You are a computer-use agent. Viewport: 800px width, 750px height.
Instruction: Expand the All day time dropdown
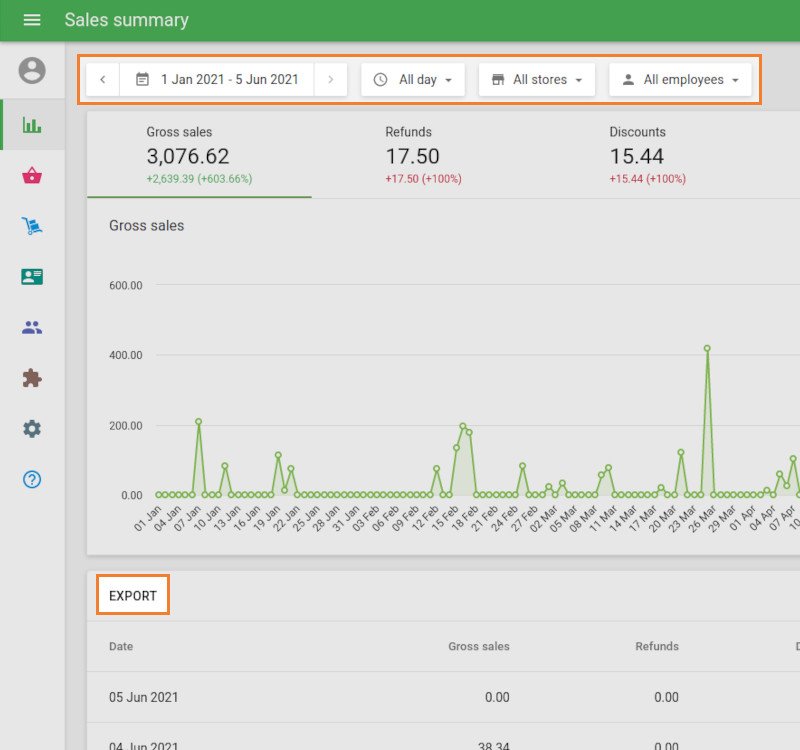tap(413, 80)
